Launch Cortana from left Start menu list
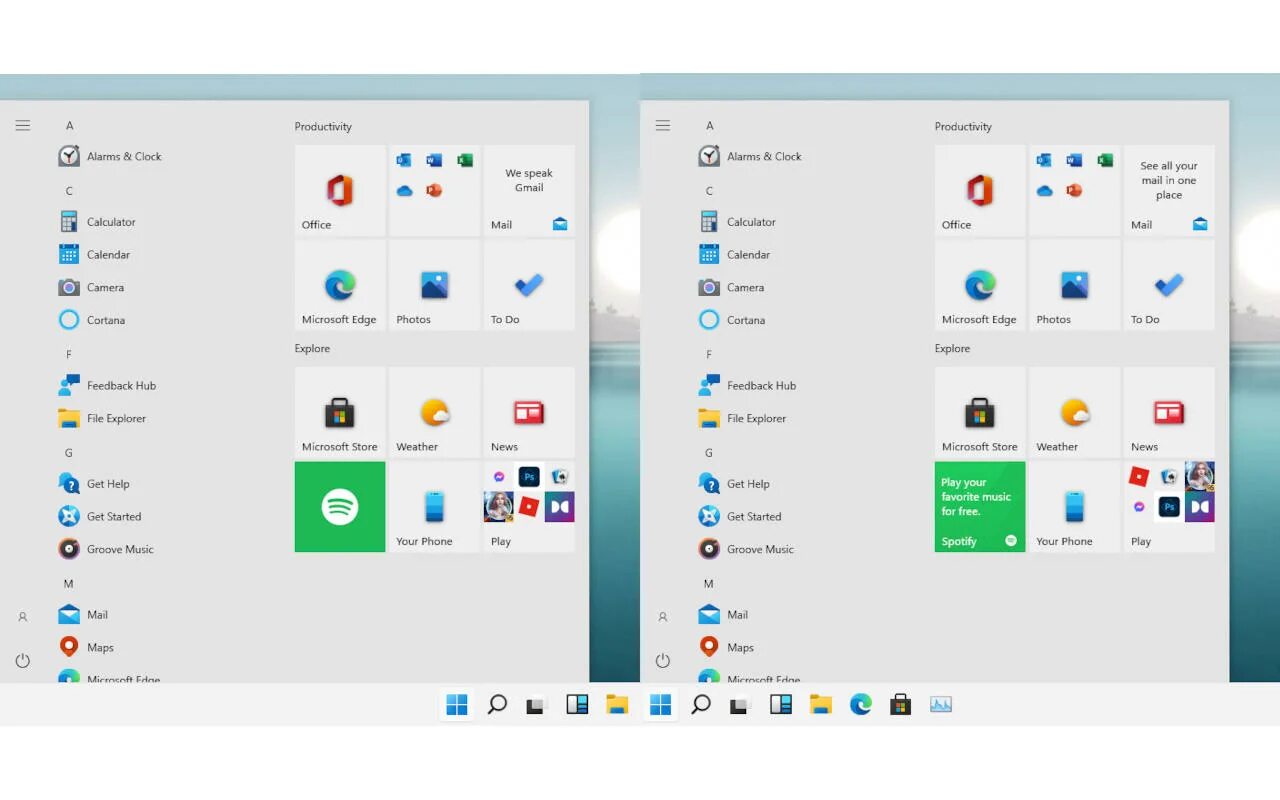 pyautogui.click(x=92, y=320)
